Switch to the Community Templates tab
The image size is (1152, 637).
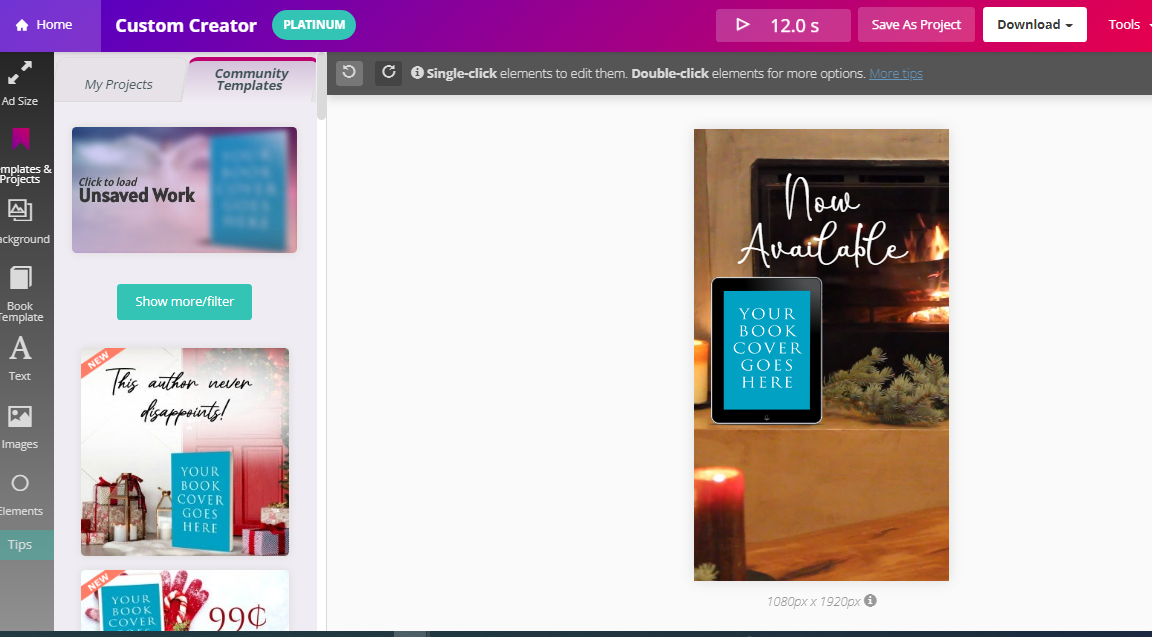(251, 79)
